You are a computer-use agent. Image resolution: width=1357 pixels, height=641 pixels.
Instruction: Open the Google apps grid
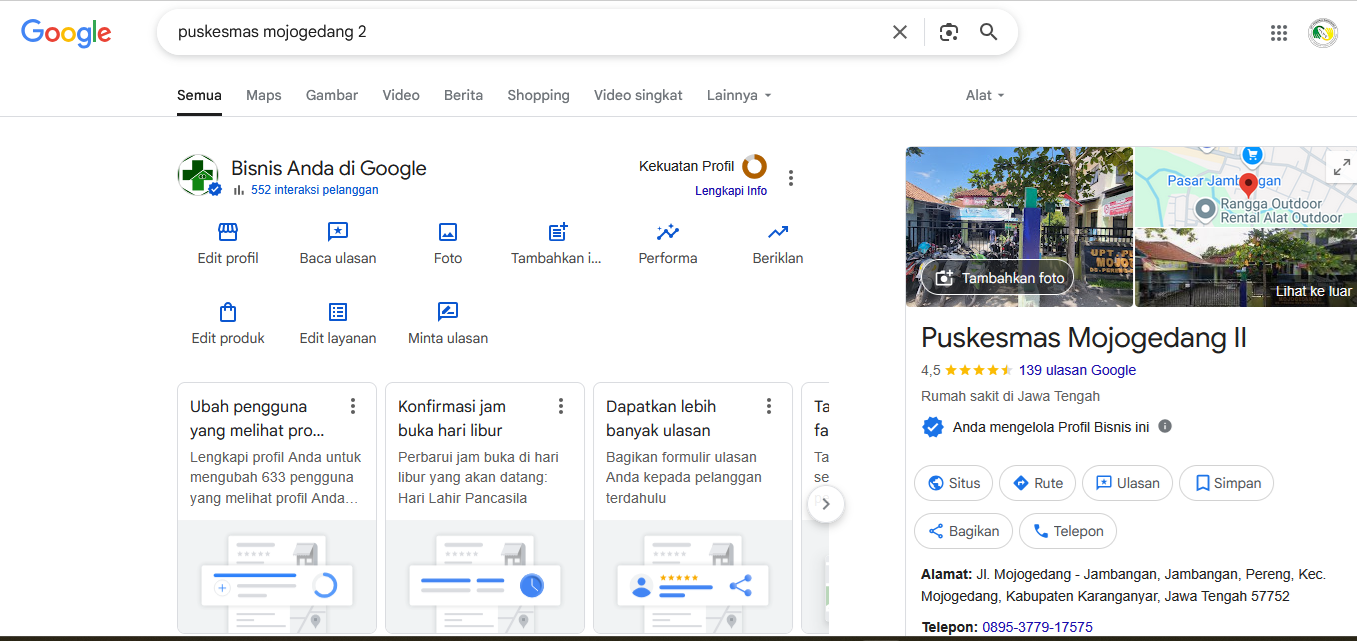click(x=1279, y=33)
